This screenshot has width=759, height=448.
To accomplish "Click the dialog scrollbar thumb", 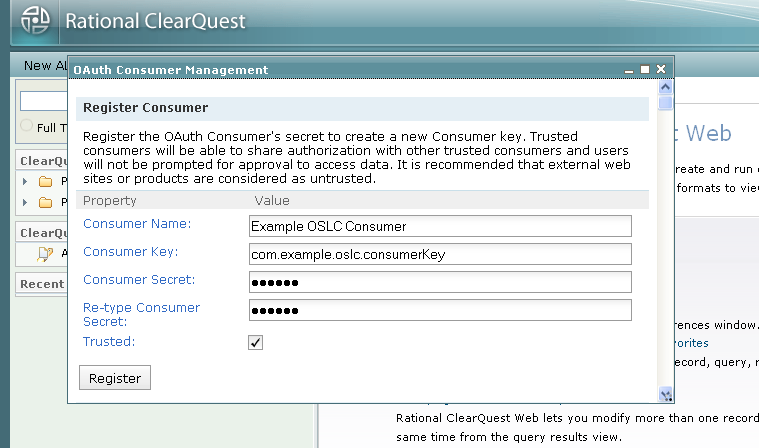I will 666,103.
